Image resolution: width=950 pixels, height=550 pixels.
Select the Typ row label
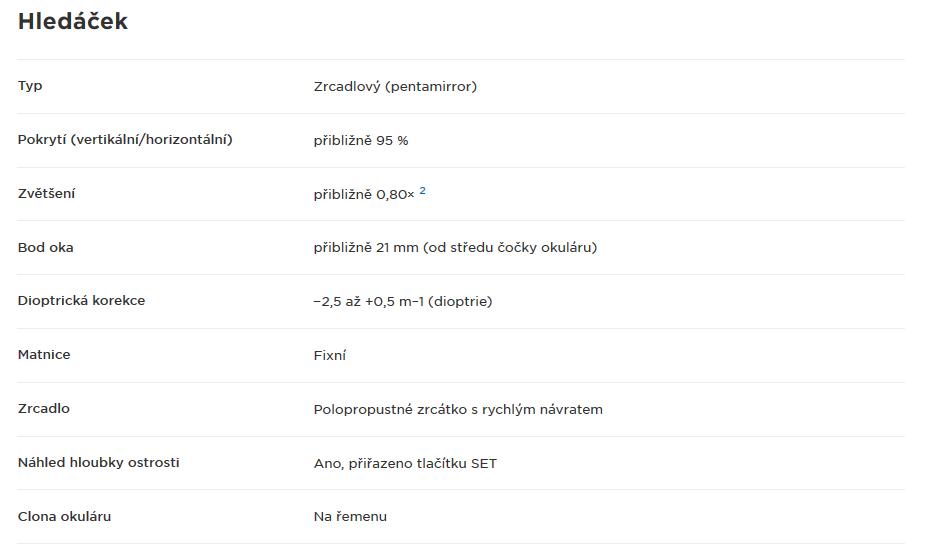click(x=30, y=85)
